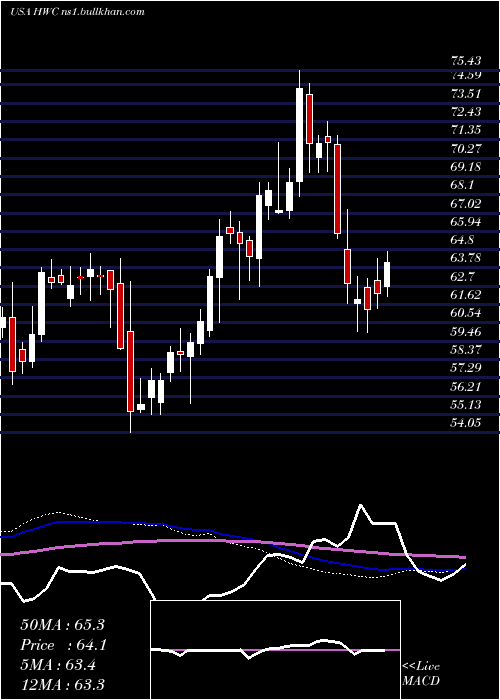Click the 56.21 price axis label
This screenshot has width=500, height=700.
[466, 386]
